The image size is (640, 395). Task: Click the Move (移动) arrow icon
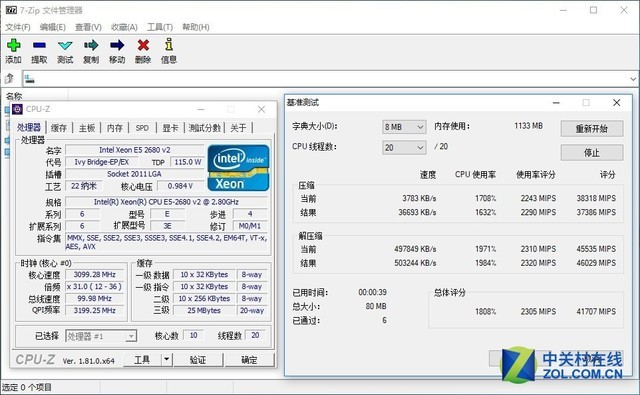[117, 45]
